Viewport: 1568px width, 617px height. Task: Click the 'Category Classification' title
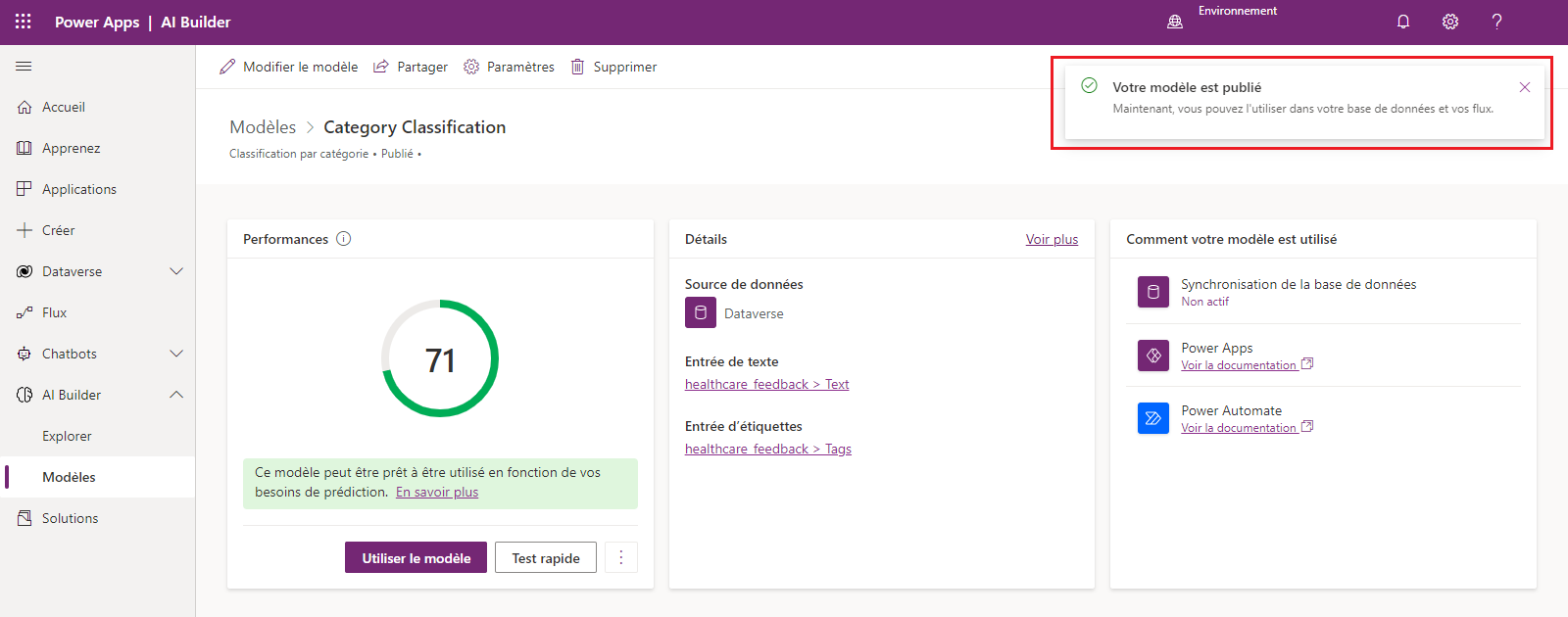pyautogui.click(x=415, y=127)
